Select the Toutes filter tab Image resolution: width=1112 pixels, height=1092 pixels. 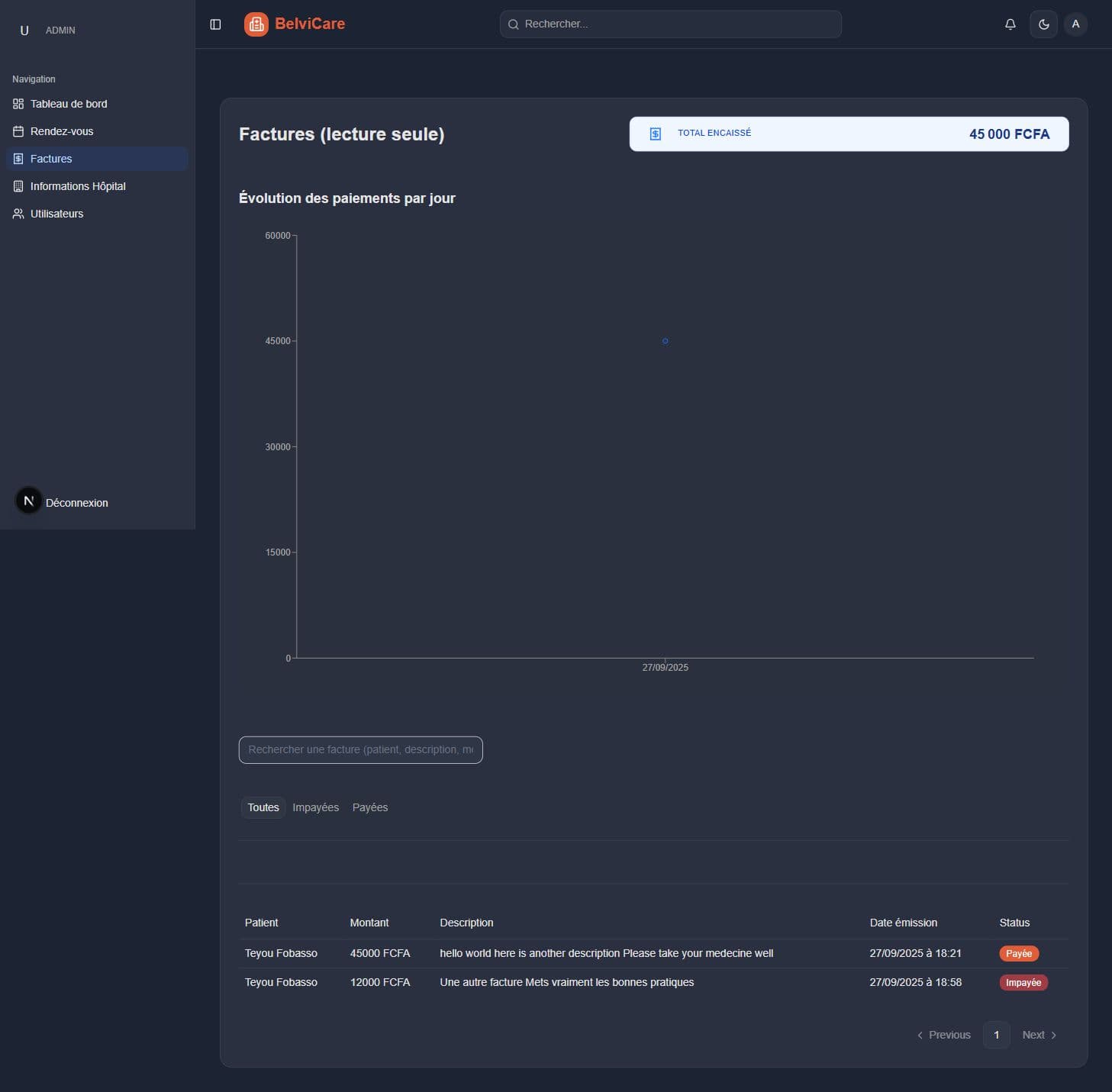[263, 807]
